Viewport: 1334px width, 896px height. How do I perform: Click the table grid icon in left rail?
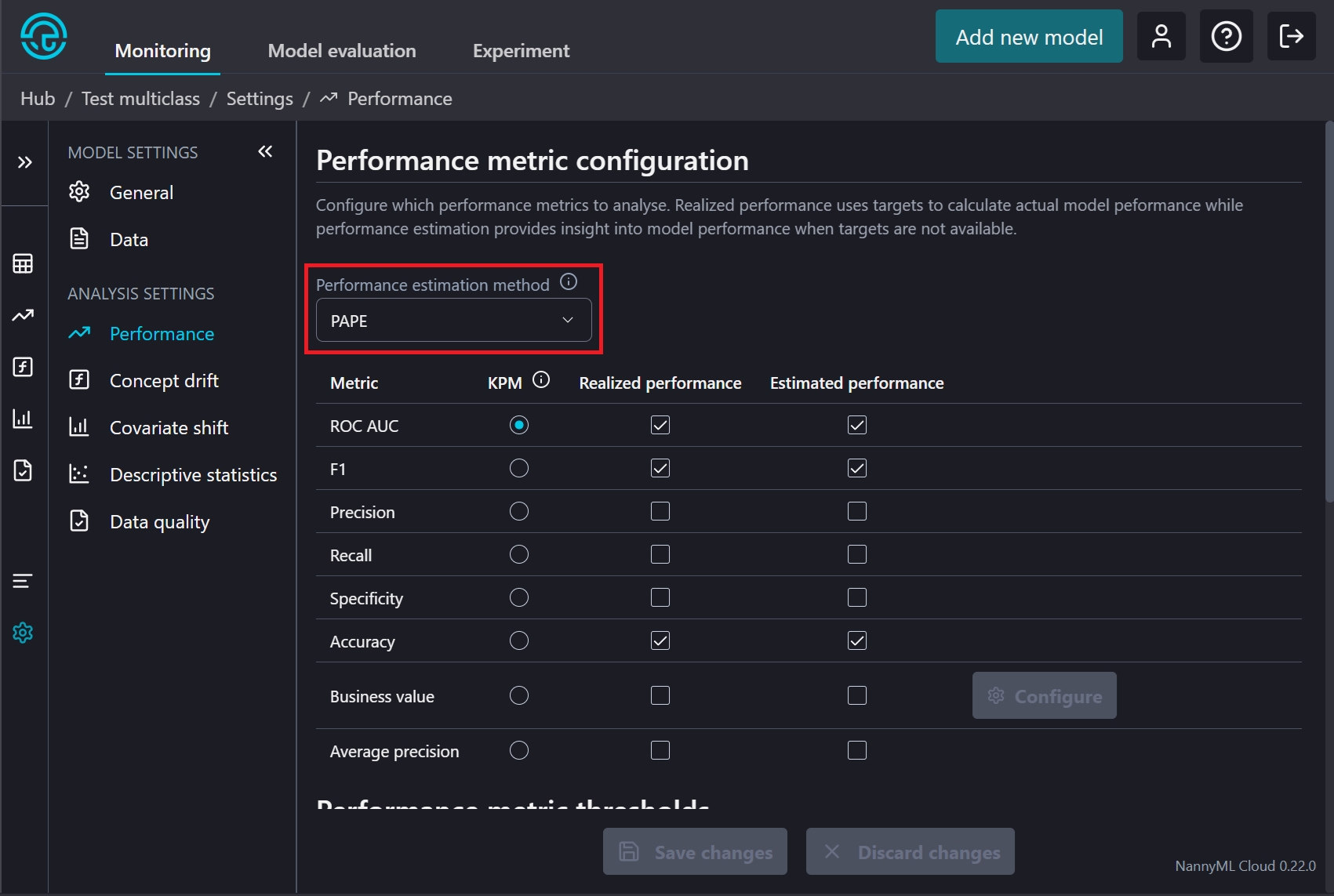click(x=23, y=264)
